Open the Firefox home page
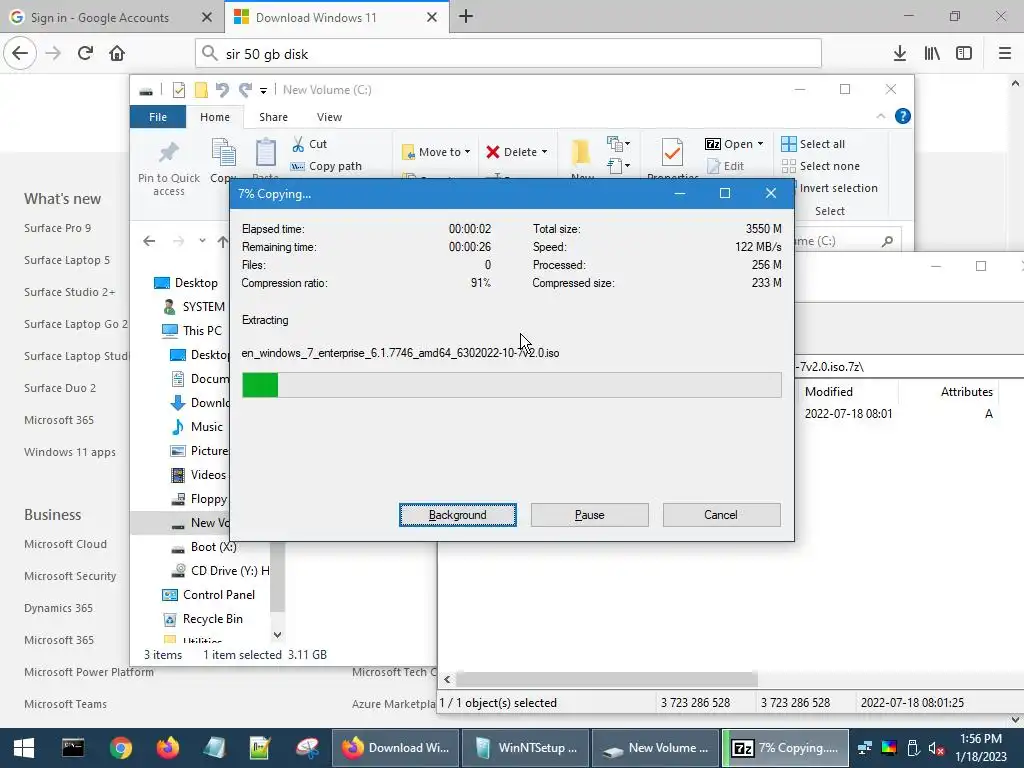The height and width of the screenshot is (768, 1024). click(117, 54)
